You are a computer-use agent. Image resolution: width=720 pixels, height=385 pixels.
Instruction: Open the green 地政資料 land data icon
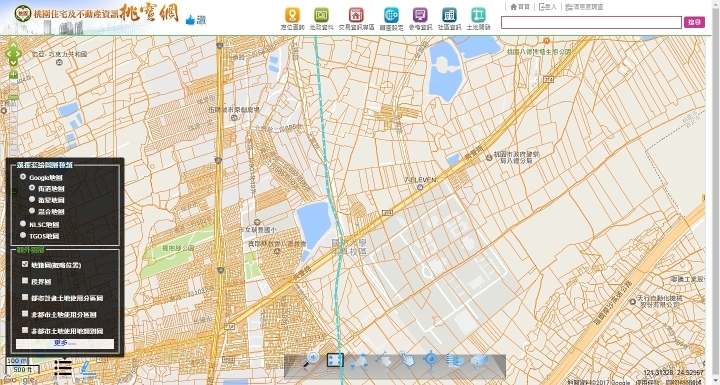coord(321,15)
